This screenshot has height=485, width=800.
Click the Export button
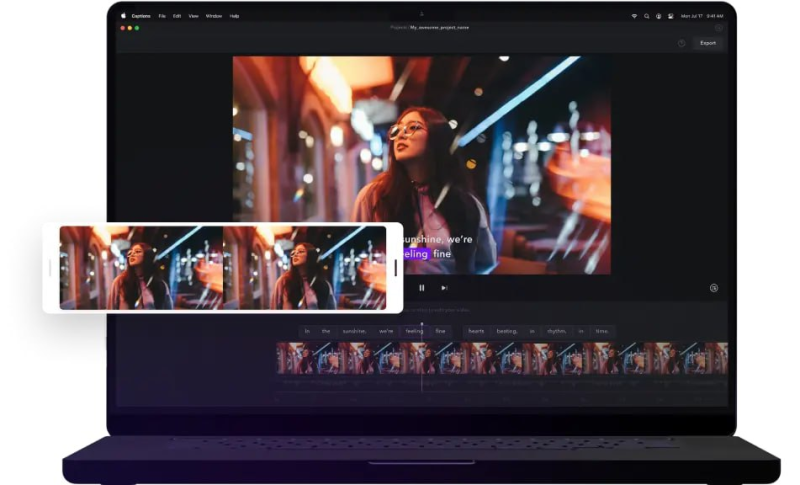click(707, 43)
